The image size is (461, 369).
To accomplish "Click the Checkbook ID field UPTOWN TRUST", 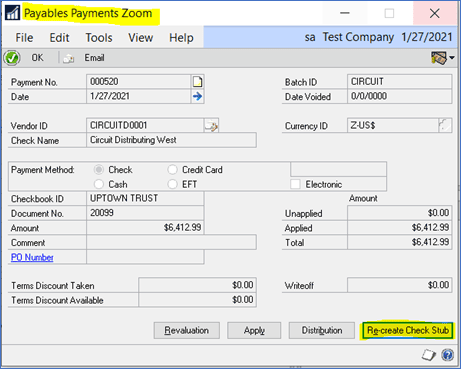I will (145, 198).
